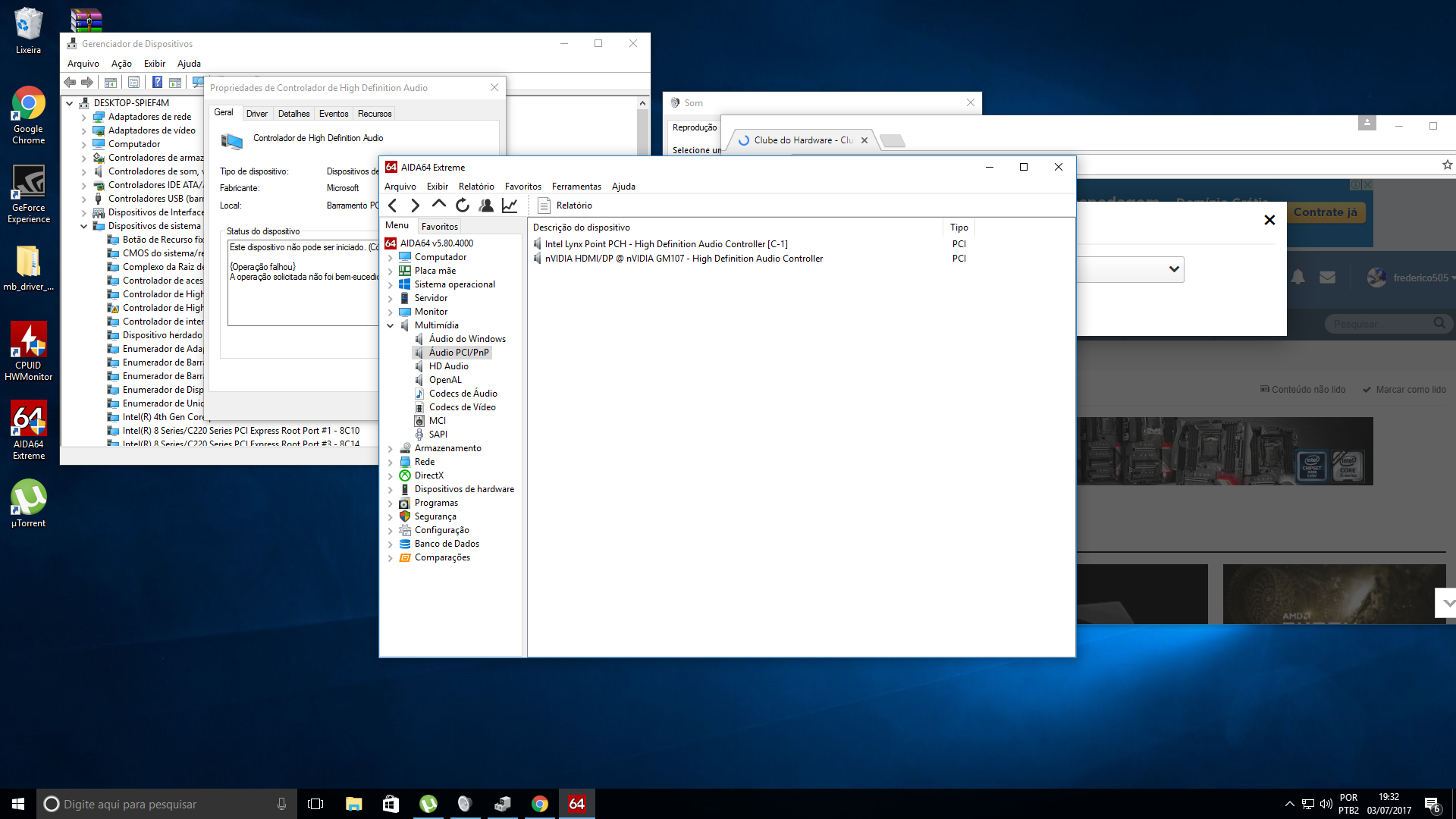
Task: Open the Exibir menu in AIDA64
Action: click(437, 187)
